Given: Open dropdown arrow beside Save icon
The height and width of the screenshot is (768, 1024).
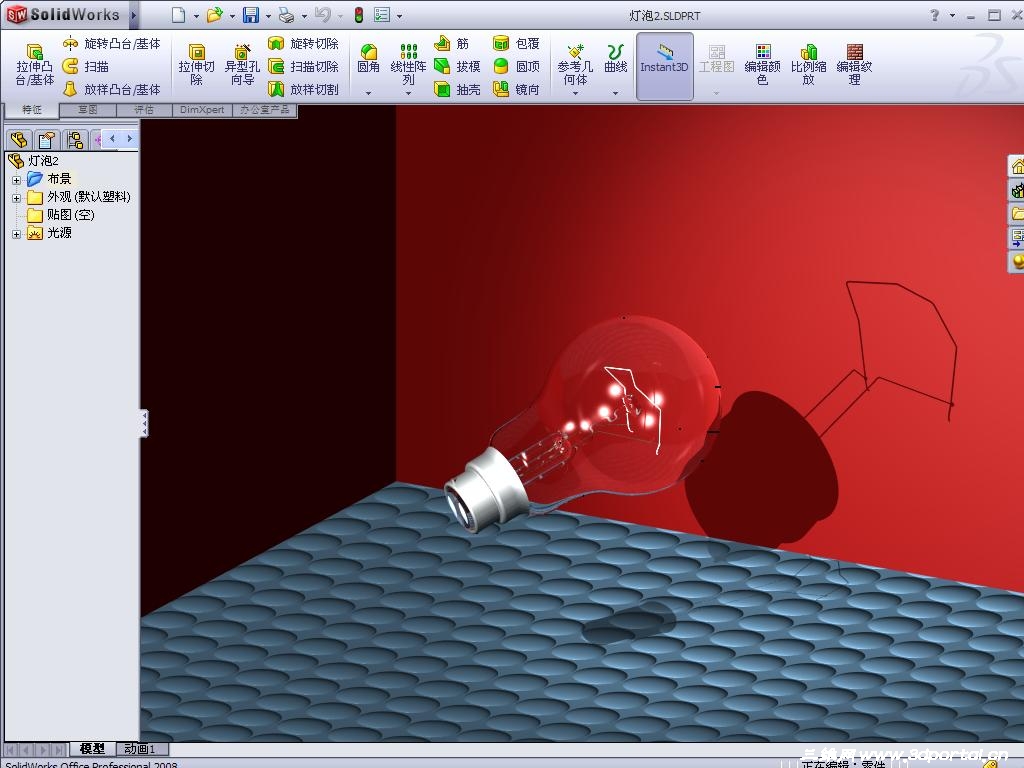Looking at the screenshot, I should click(x=268, y=16).
